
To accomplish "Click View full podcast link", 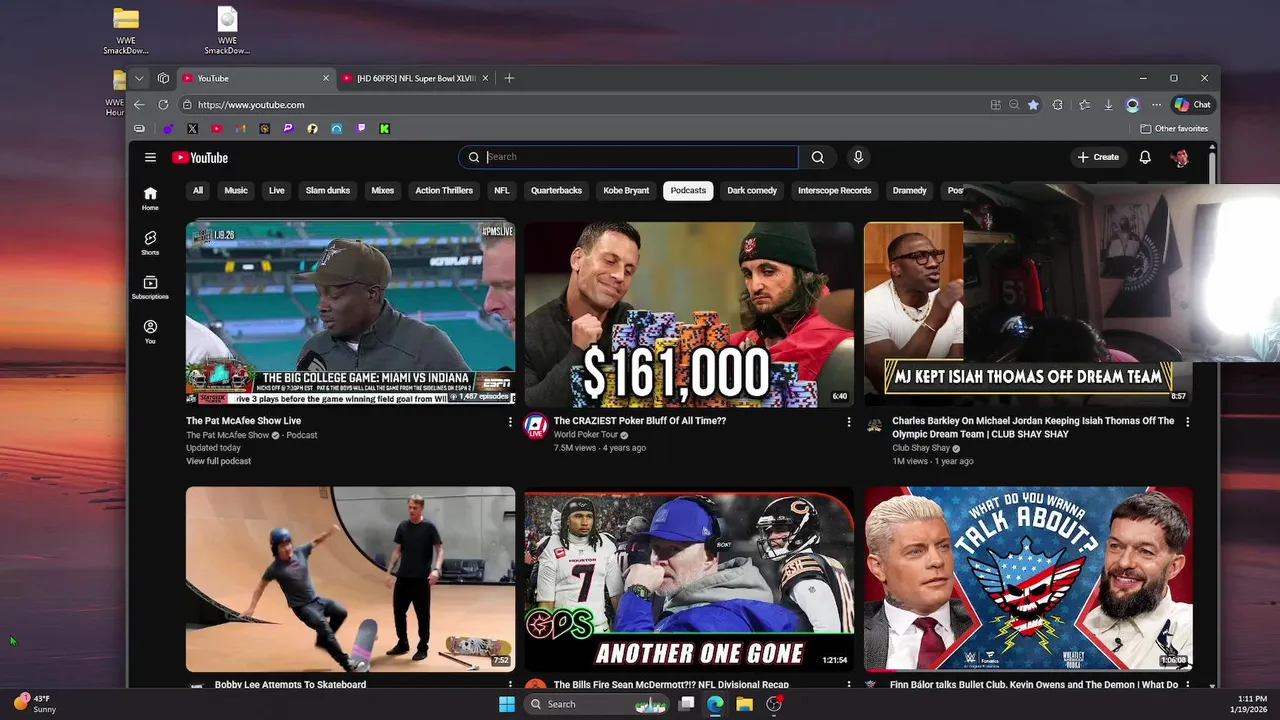I will pos(218,461).
